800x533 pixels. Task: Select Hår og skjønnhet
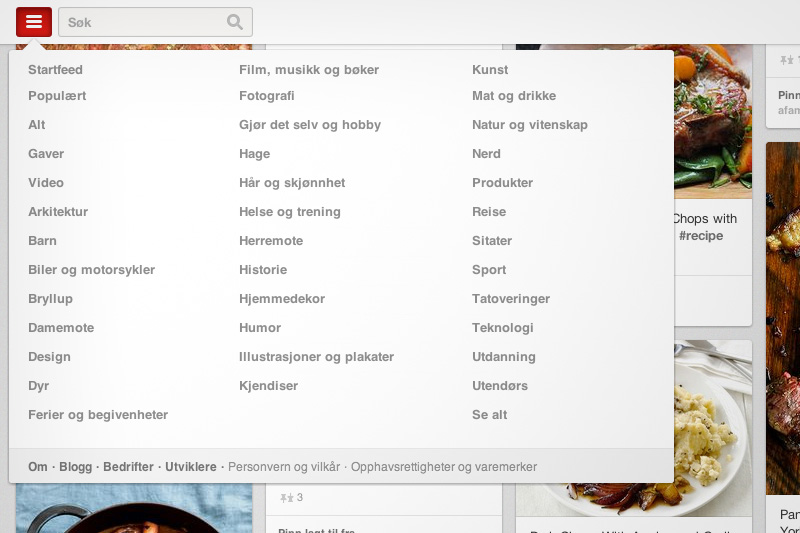(x=292, y=183)
